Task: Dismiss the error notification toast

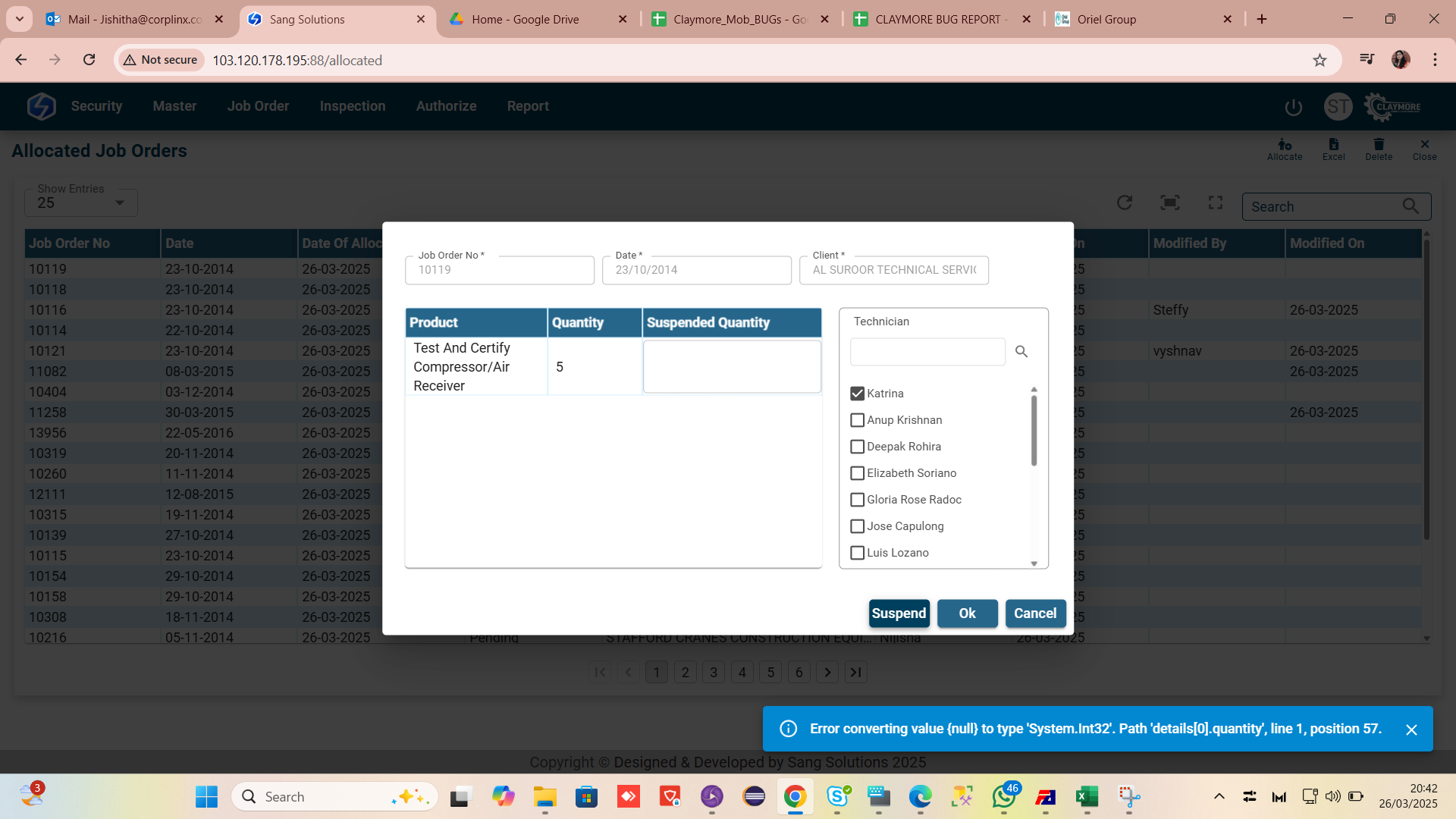Action: point(1410,730)
